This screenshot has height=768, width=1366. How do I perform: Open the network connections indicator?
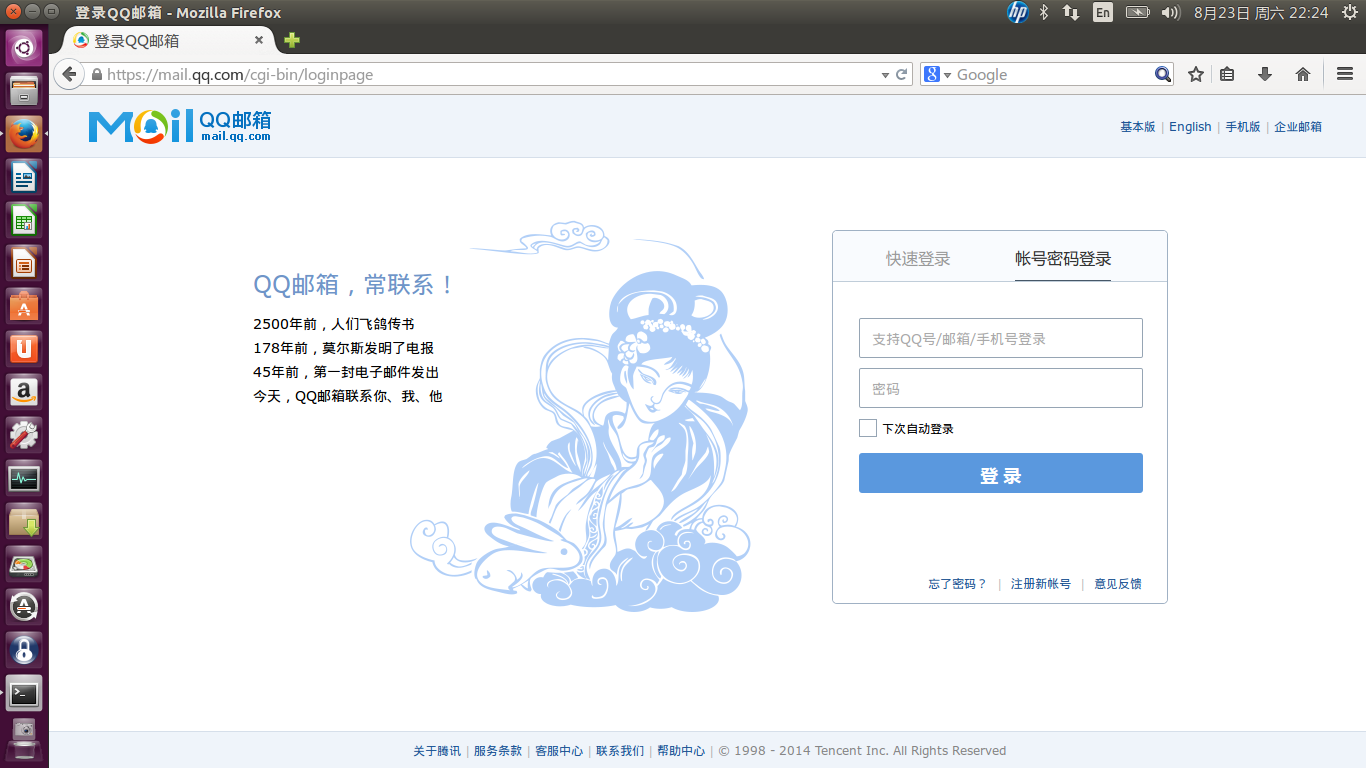pos(1071,12)
